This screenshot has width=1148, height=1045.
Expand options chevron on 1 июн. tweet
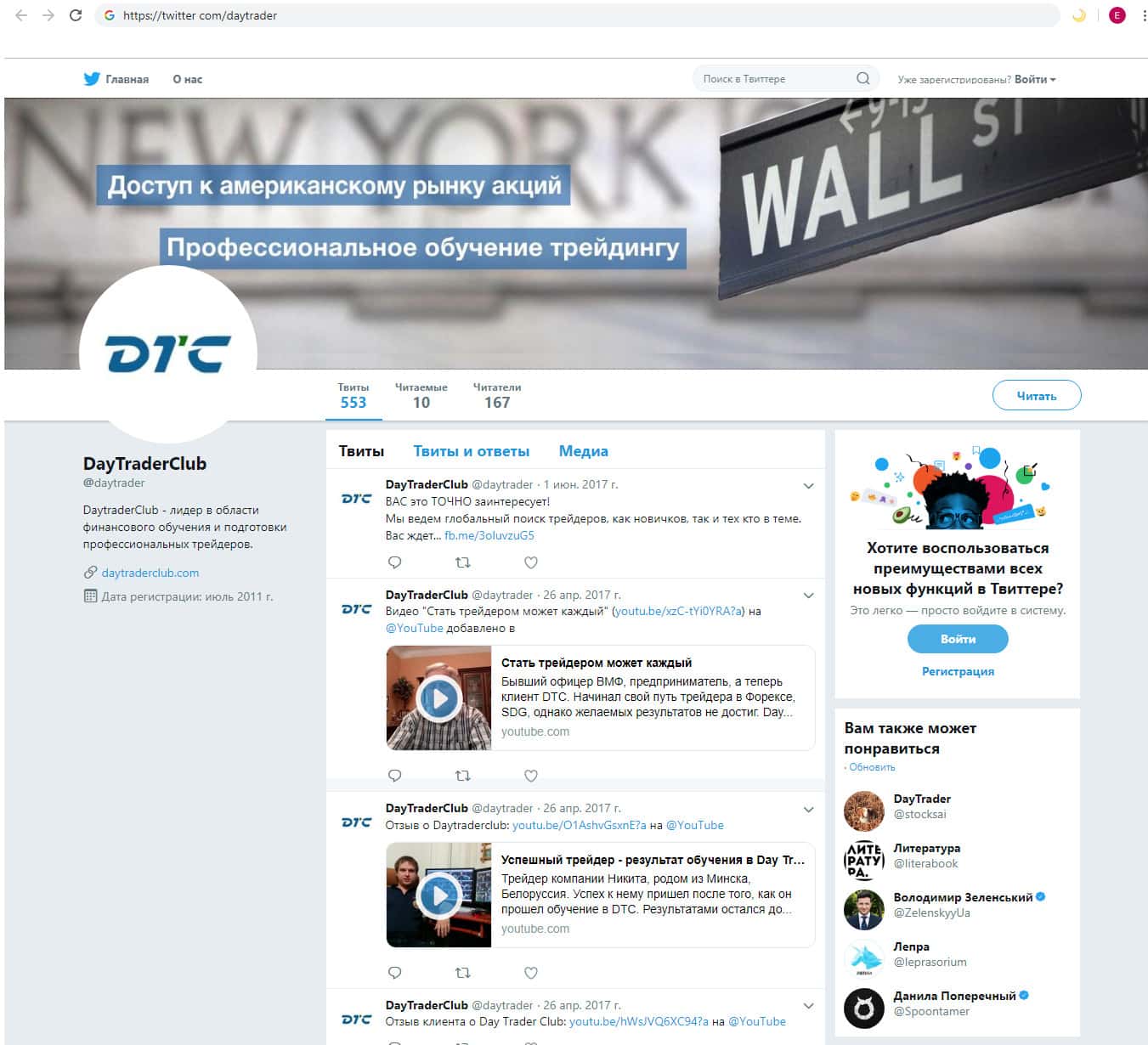808,486
